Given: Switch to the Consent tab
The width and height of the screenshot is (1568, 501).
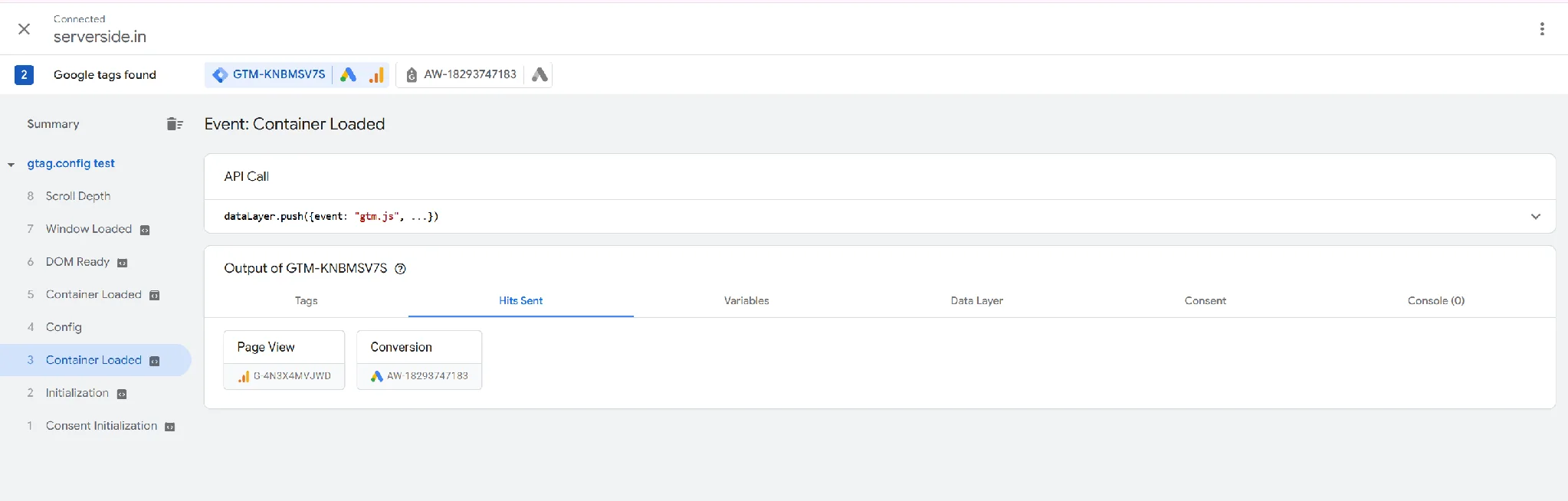Looking at the screenshot, I should (x=1205, y=300).
